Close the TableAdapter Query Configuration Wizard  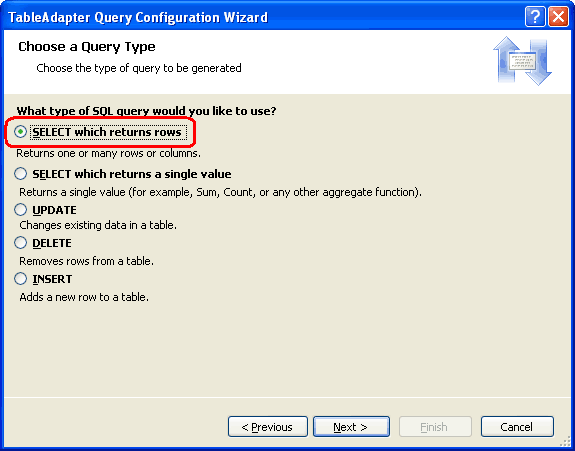tap(558, 16)
